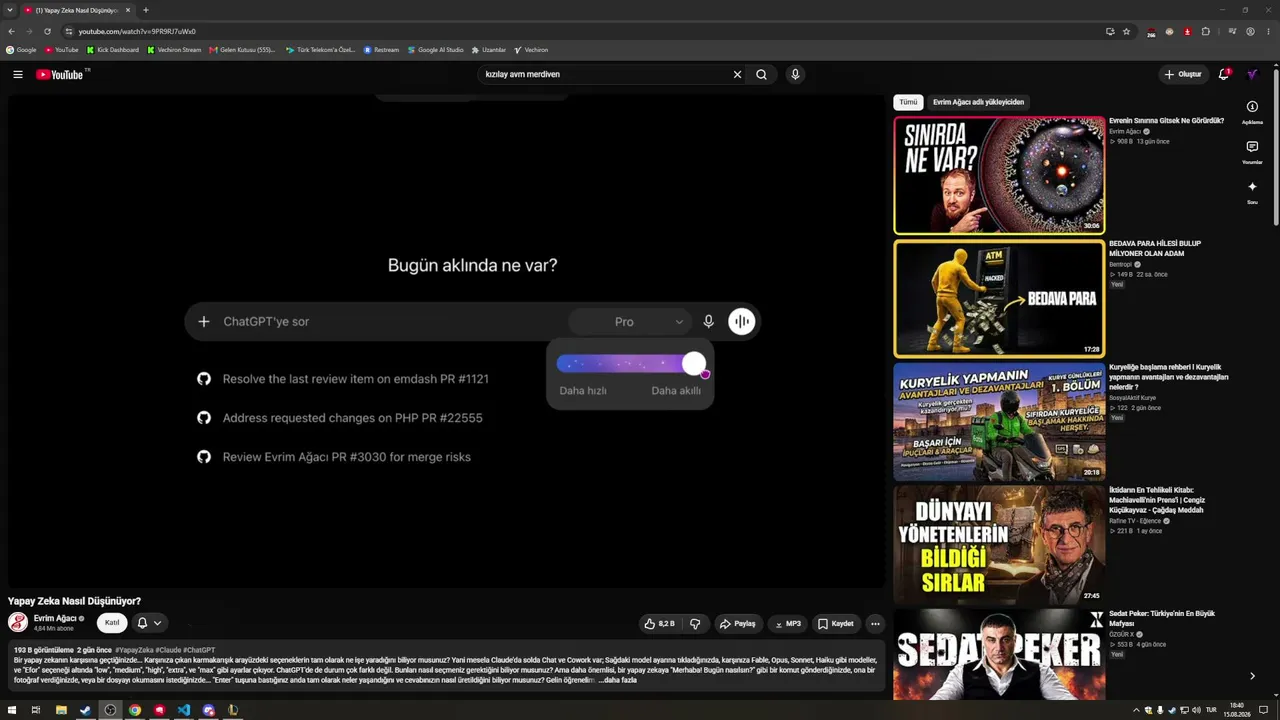Open a new browser tab
The image size is (1280, 720).
146,10
